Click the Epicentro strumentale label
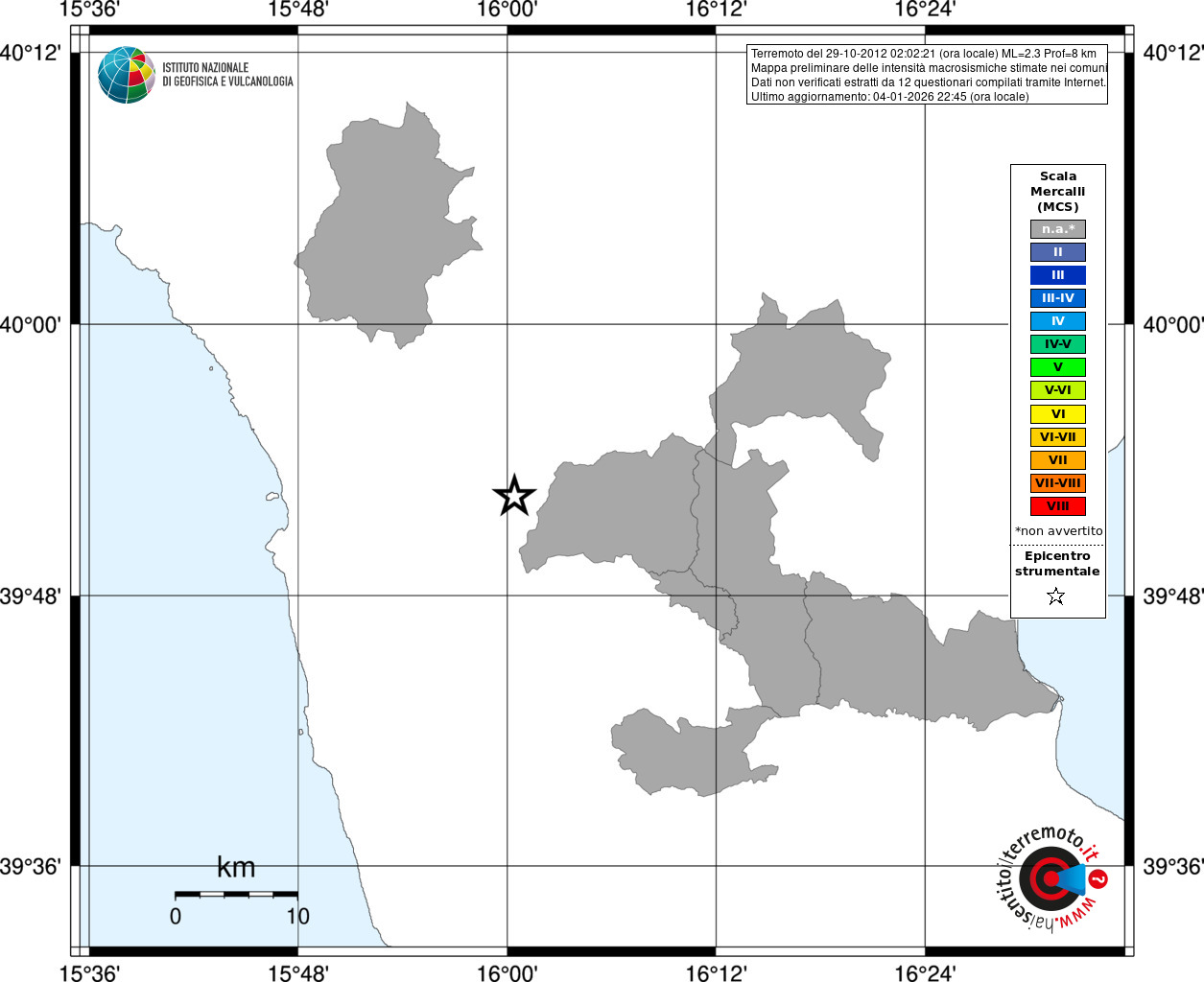The width and height of the screenshot is (1204, 982). coord(1057,563)
